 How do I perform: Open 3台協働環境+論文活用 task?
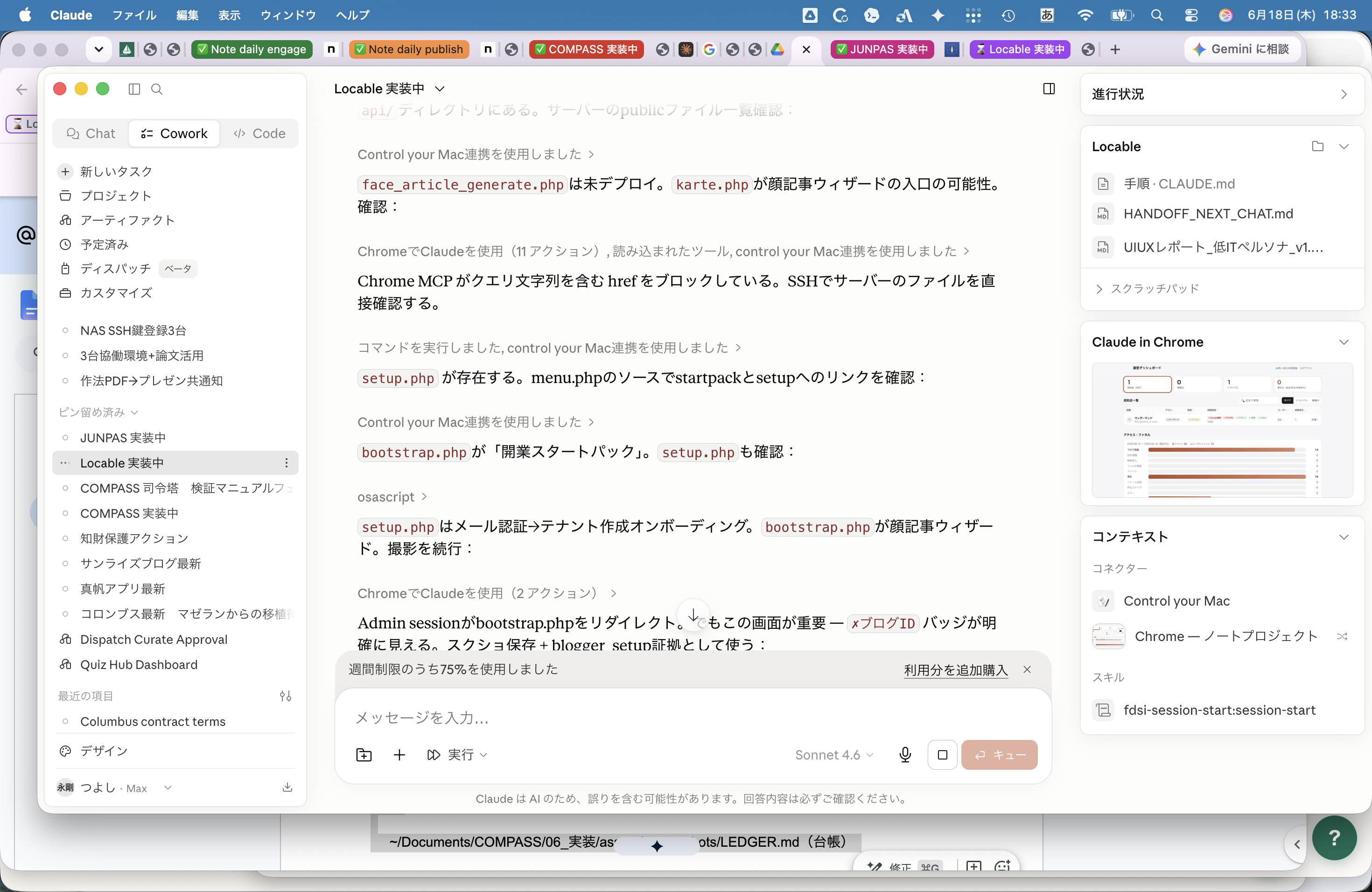(175, 355)
